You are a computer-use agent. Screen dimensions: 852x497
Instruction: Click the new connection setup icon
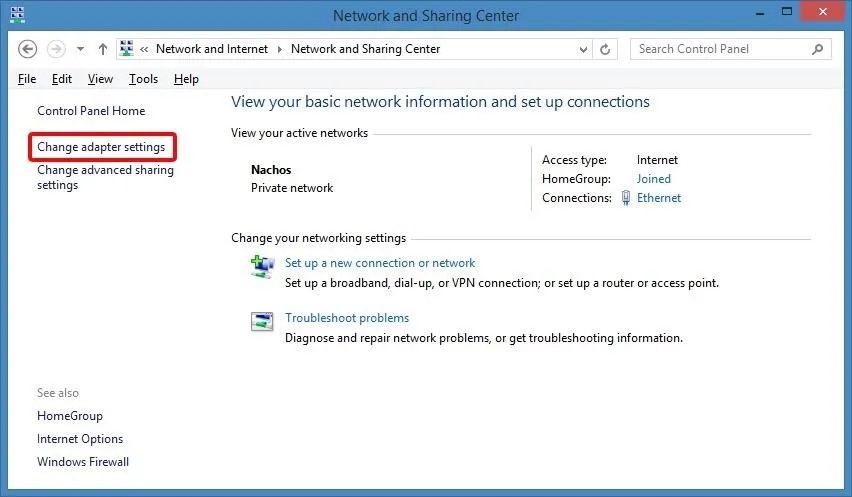pyautogui.click(x=262, y=267)
